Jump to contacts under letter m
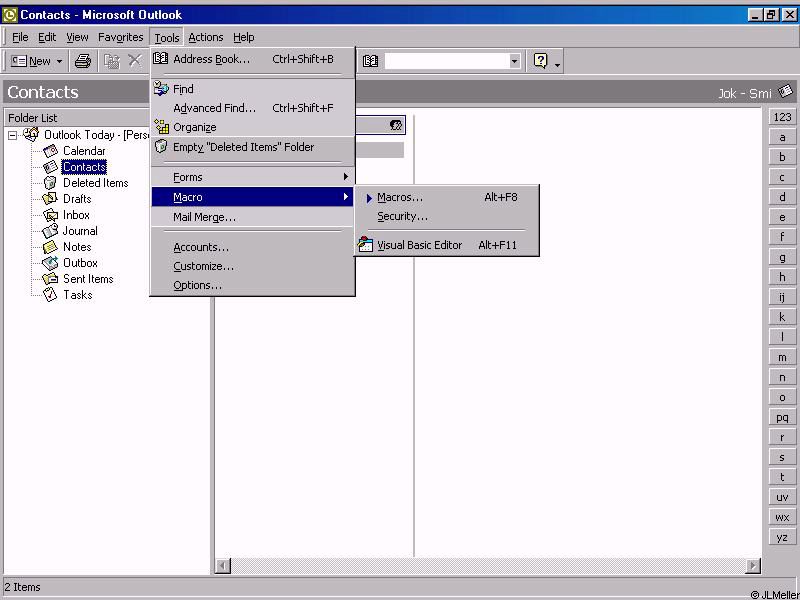This screenshot has width=800, height=600. pos(782,357)
